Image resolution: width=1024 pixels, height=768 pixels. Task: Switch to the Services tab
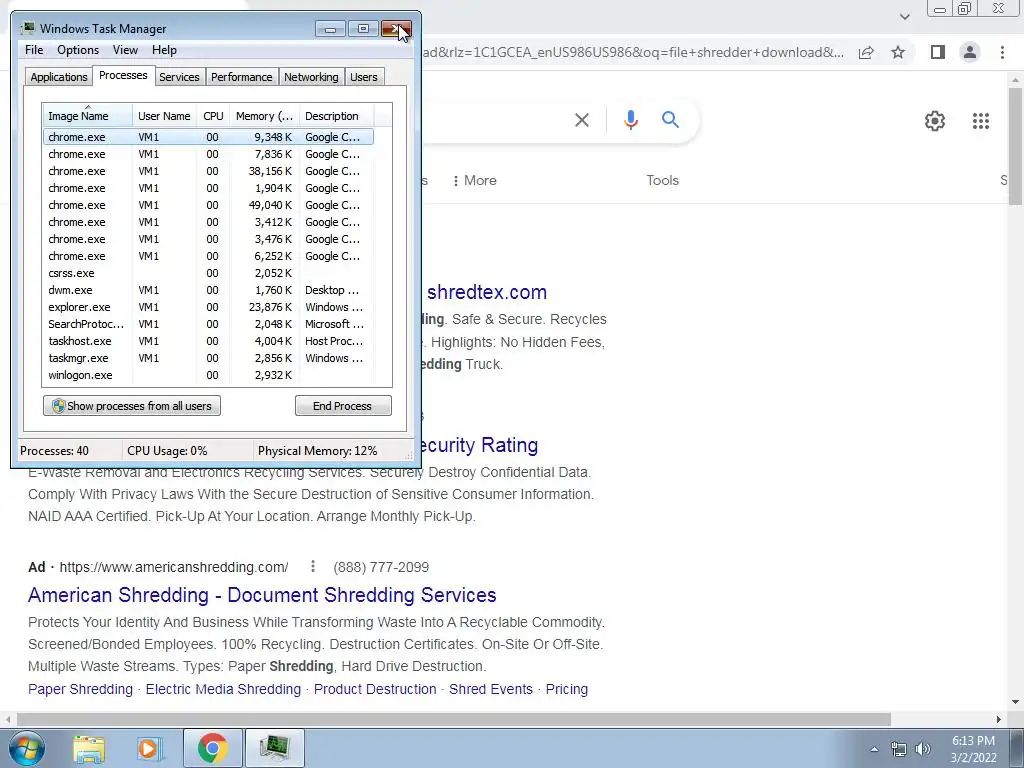179,77
